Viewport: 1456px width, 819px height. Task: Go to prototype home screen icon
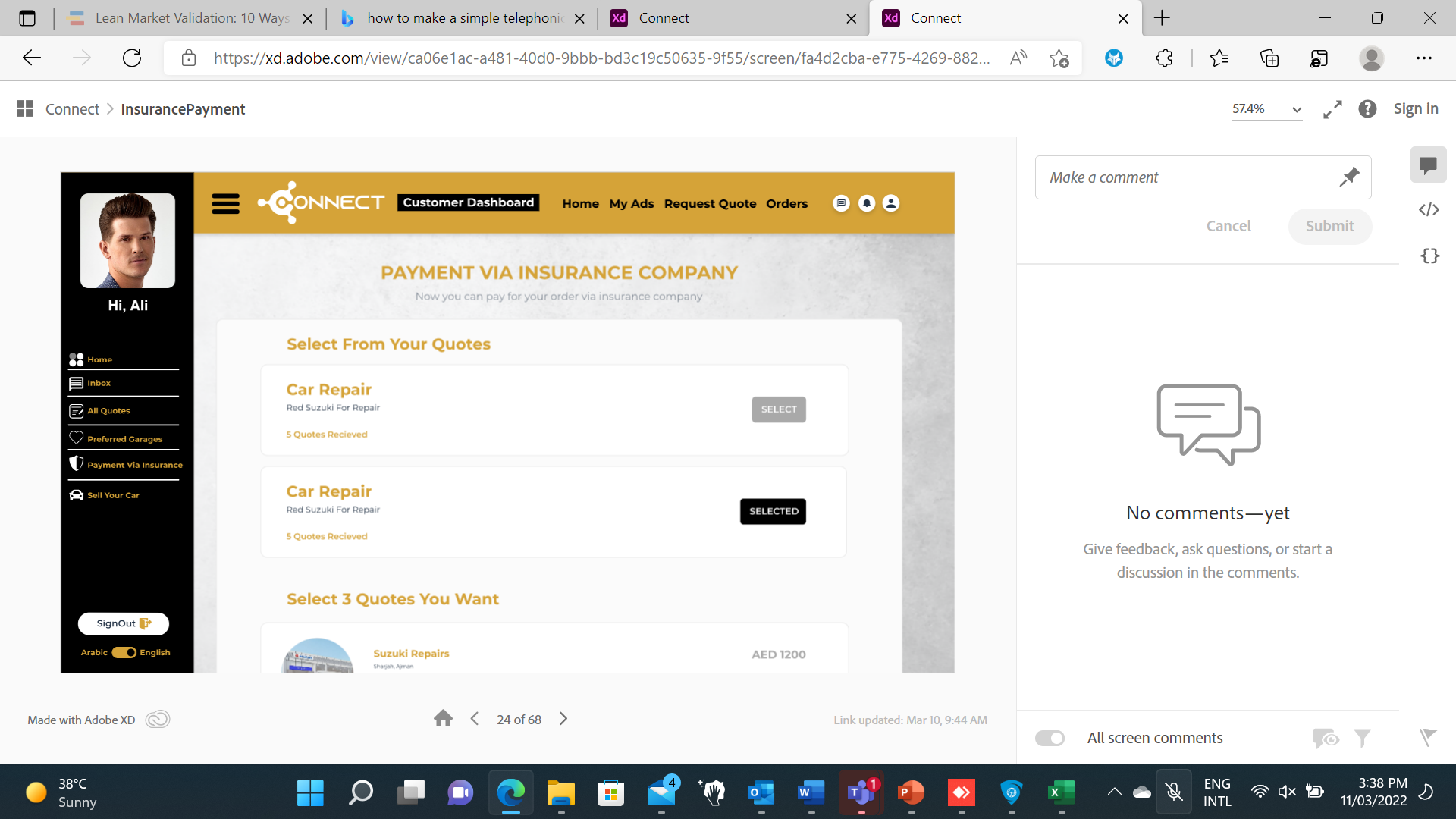(443, 719)
